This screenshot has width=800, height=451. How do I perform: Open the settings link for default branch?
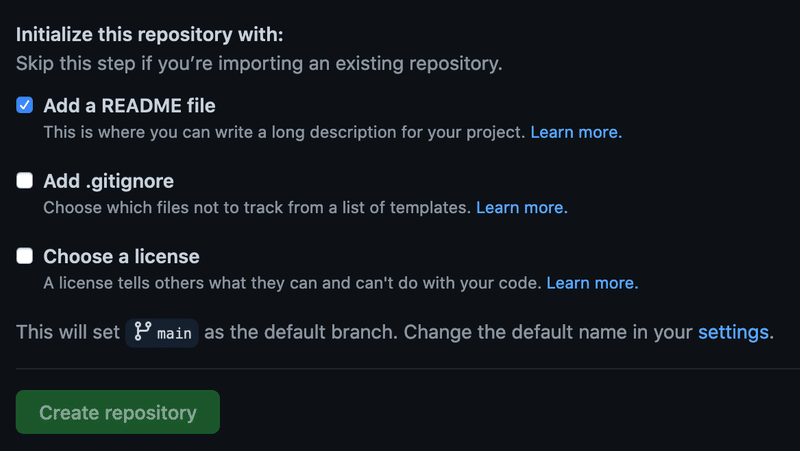[733, 332]
